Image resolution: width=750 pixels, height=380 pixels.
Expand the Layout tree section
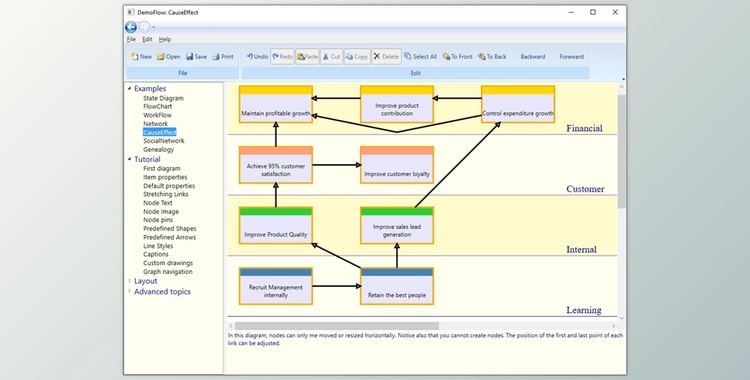click(129, 280)
